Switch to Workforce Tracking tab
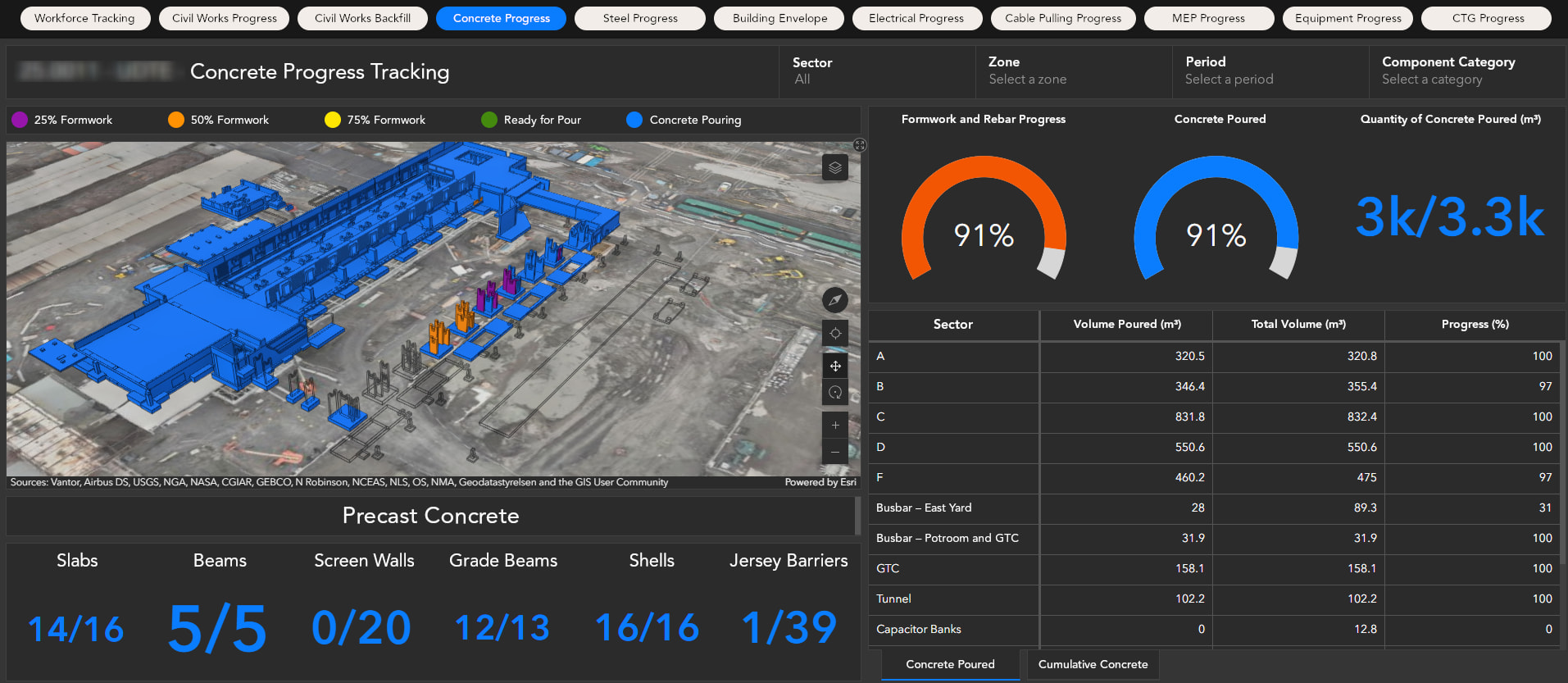Viewport: 1568px width, 683px height. (84, 18)
